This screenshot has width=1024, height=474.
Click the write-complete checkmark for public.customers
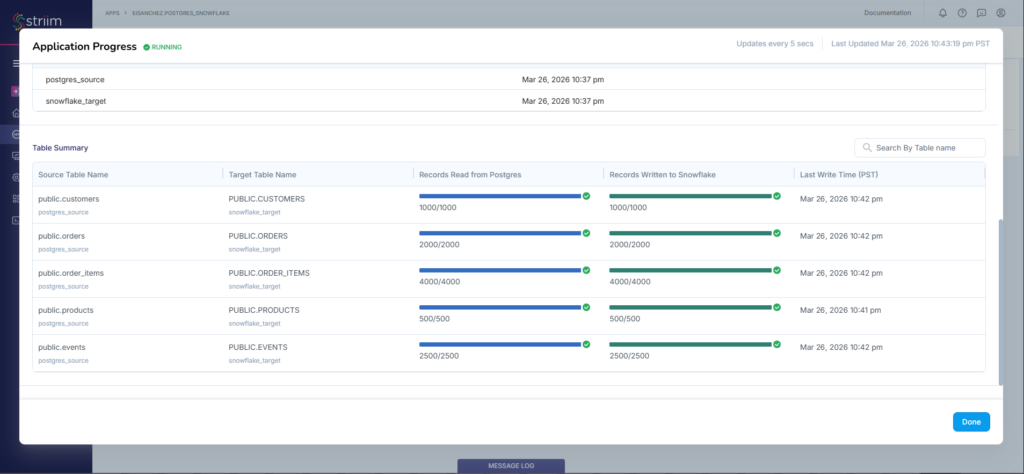pyautogui.click(x=777, y=196)
